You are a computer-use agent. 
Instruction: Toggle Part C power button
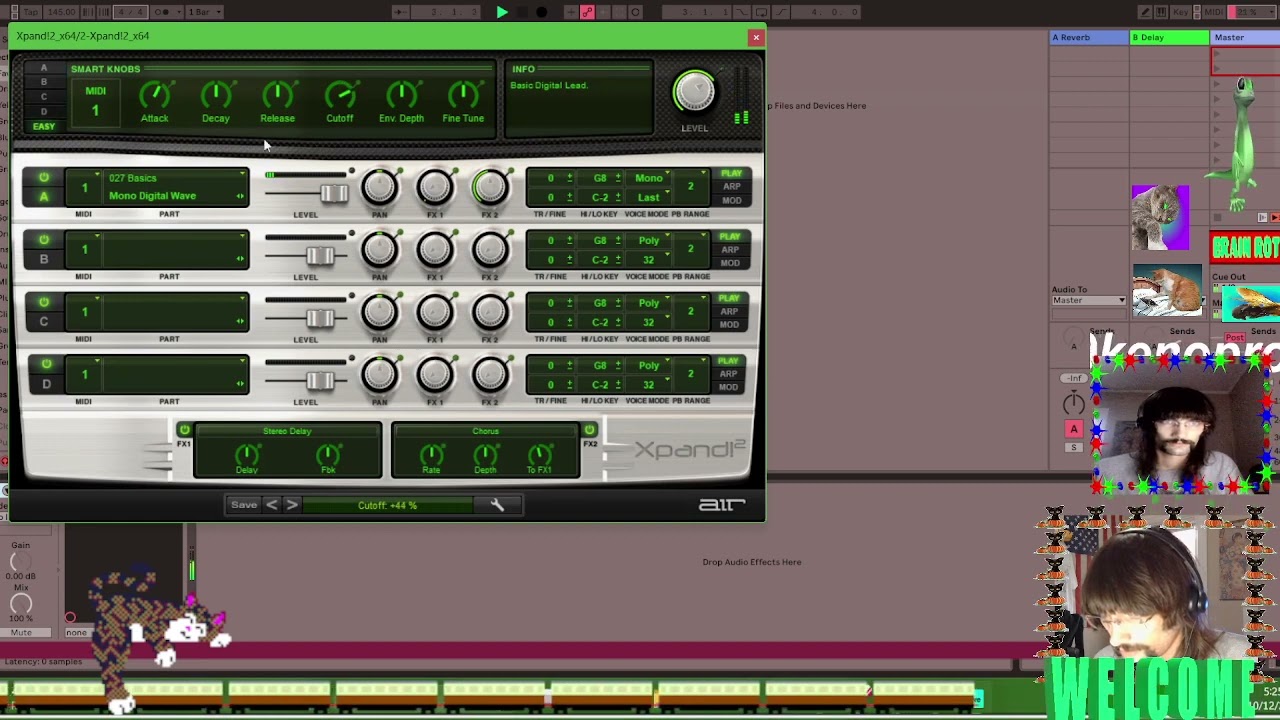tap(44, 302)
